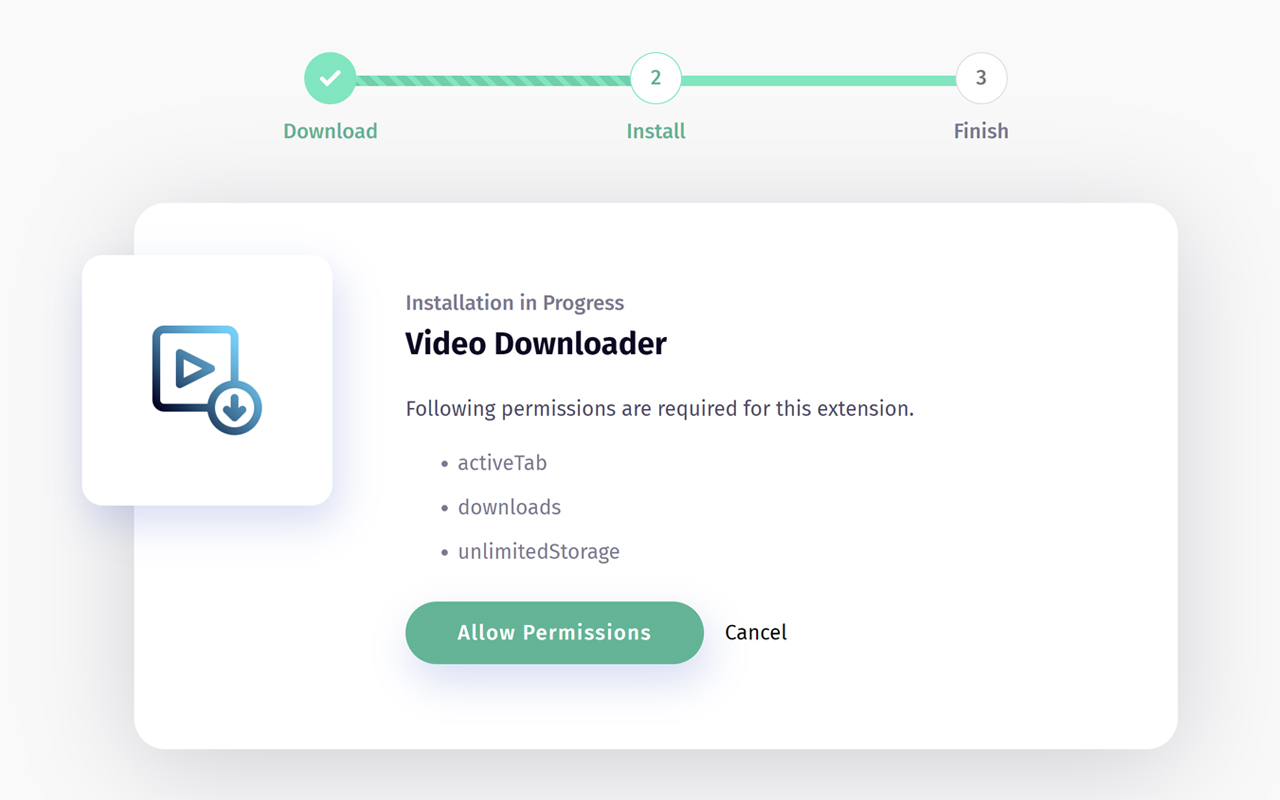Select step 2 circle in progress tracker
The image size is (1280, 800).
coord(655,78)
